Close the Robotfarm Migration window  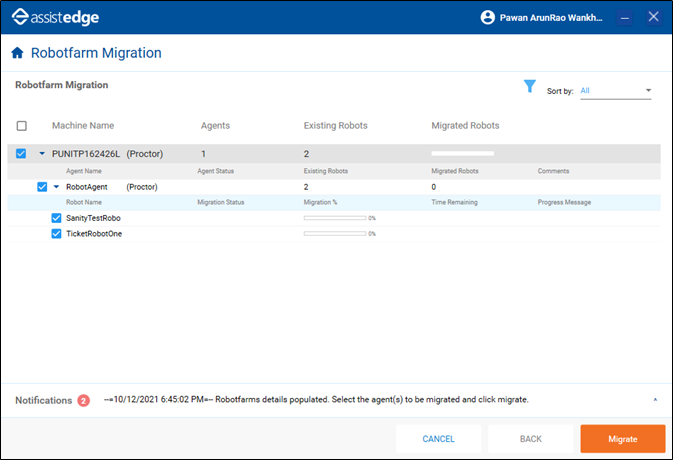coord(654,17)
